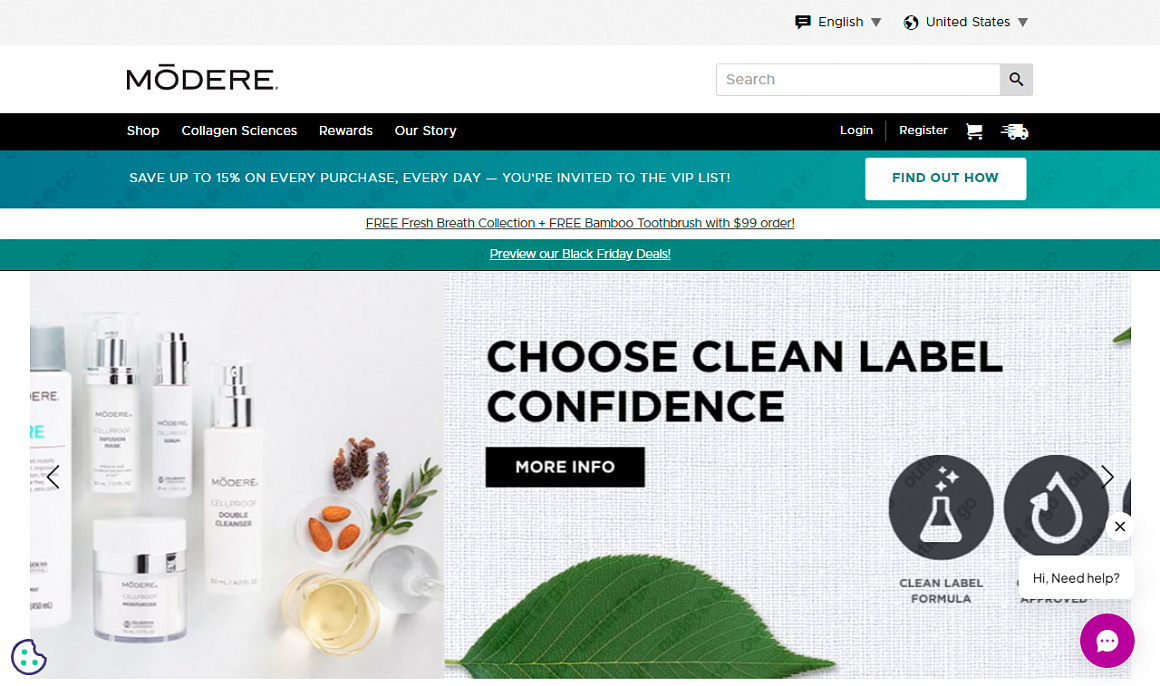Open the purple chat bubble icon

click(1107, 640)
